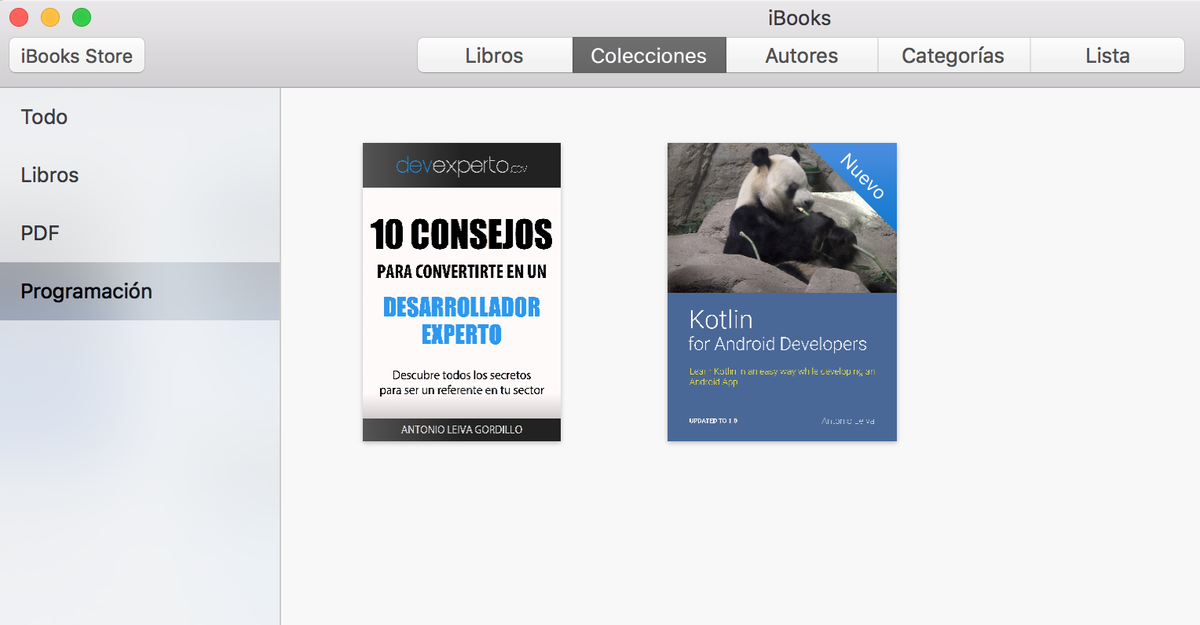Open the PDF collection in sidebar
Image resolution: width=1200 pixels, height=625 pixels.
pos(140,233)
